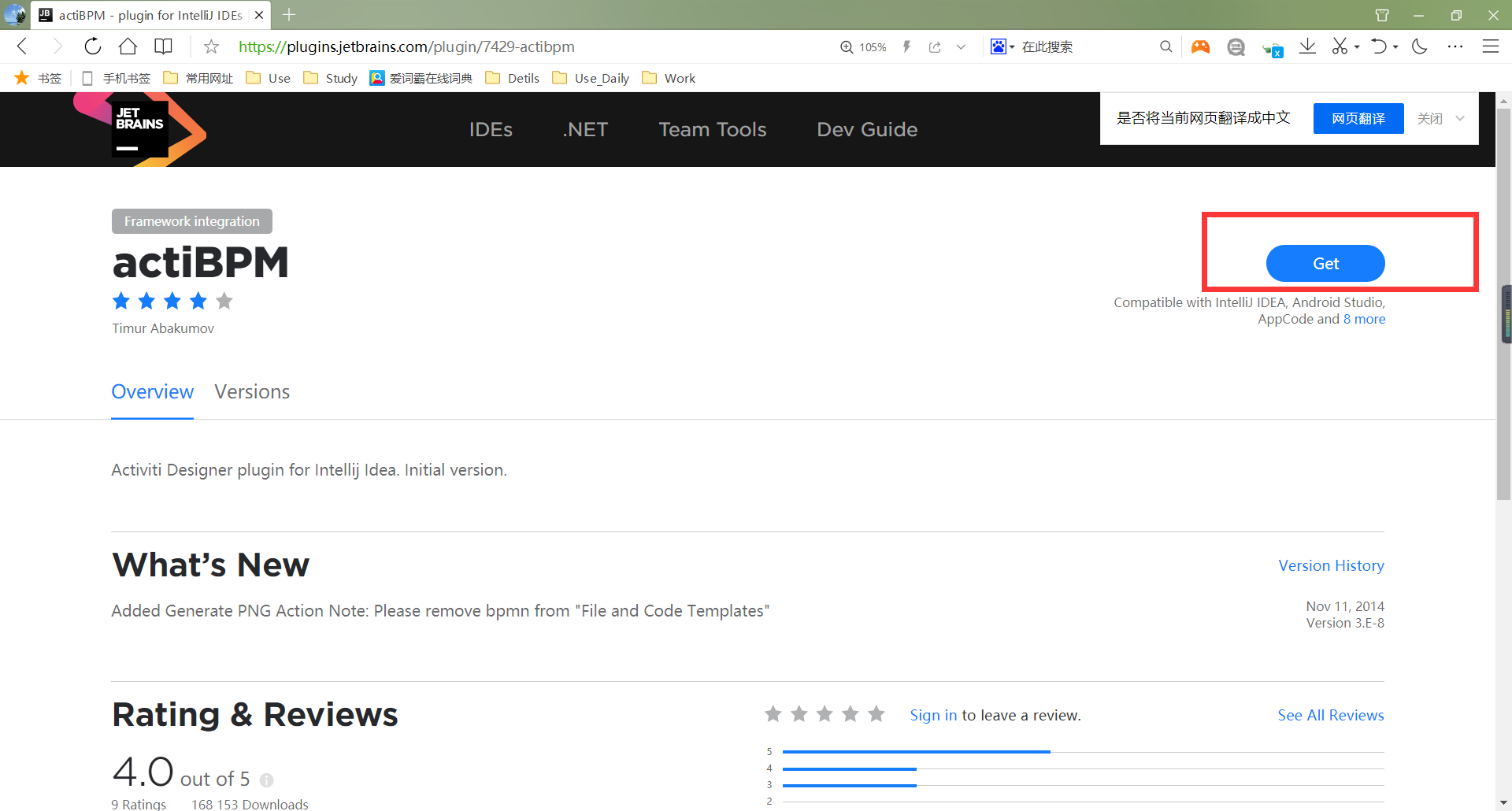Open the .NET menu
This screenshot has width=1512, height=811.
point(585,129)
